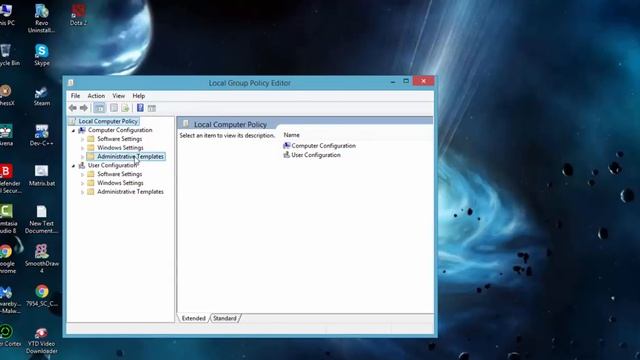
Task: Minimize the Local Group Policy Editor window
Action: click(x=393, y=82)
